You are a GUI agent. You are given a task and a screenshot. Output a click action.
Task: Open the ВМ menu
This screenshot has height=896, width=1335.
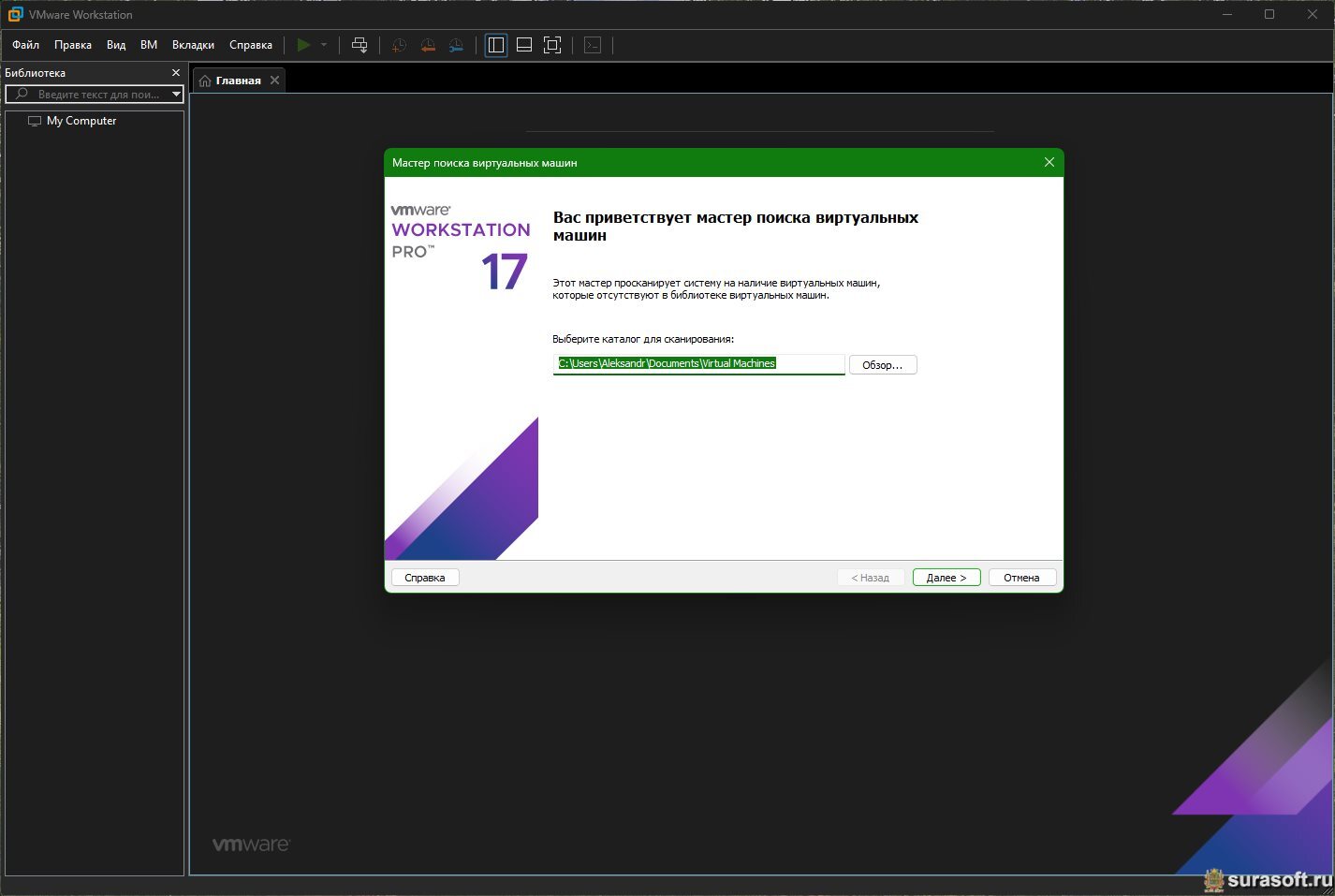tap(149, 45)
